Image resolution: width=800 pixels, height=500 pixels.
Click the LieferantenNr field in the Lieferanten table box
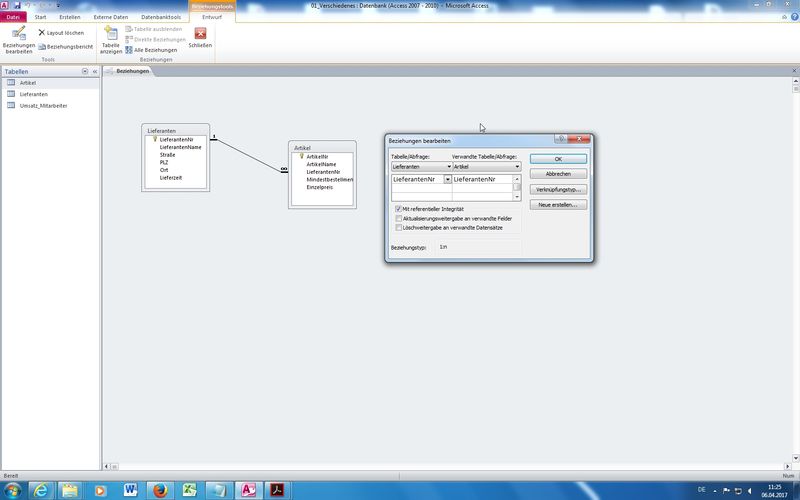click(x=176, y=139)
